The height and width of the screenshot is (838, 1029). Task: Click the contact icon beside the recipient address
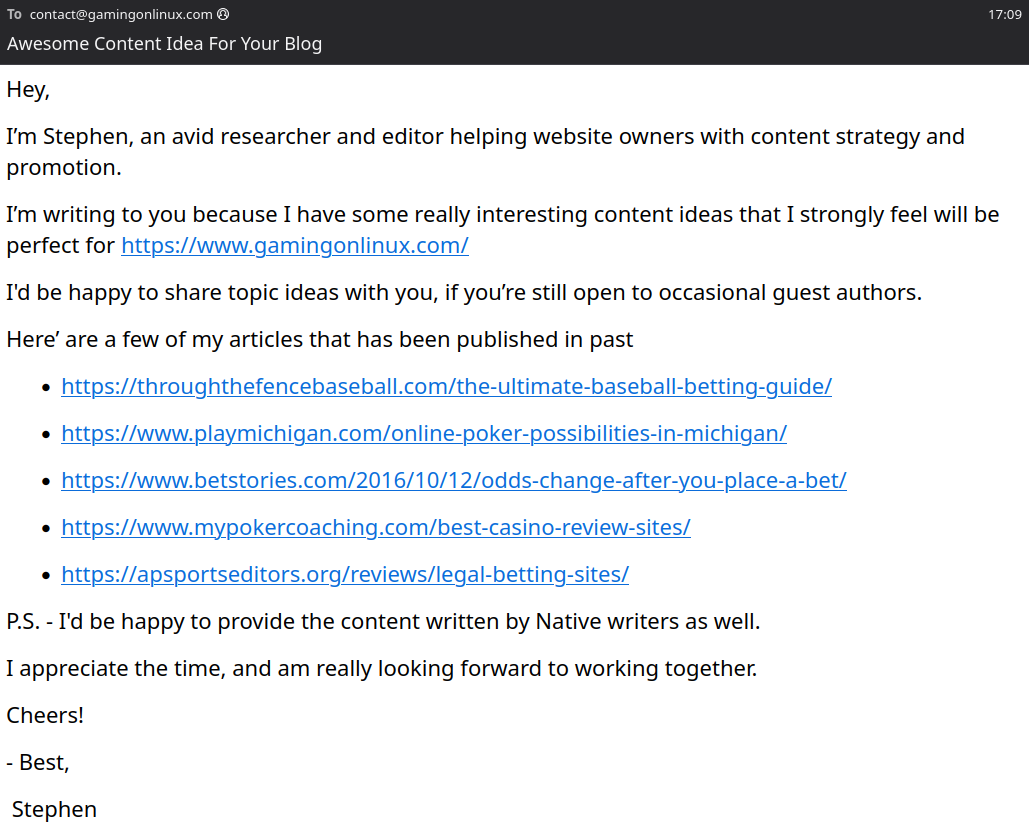pyautogui.click(x=223, y=15)
